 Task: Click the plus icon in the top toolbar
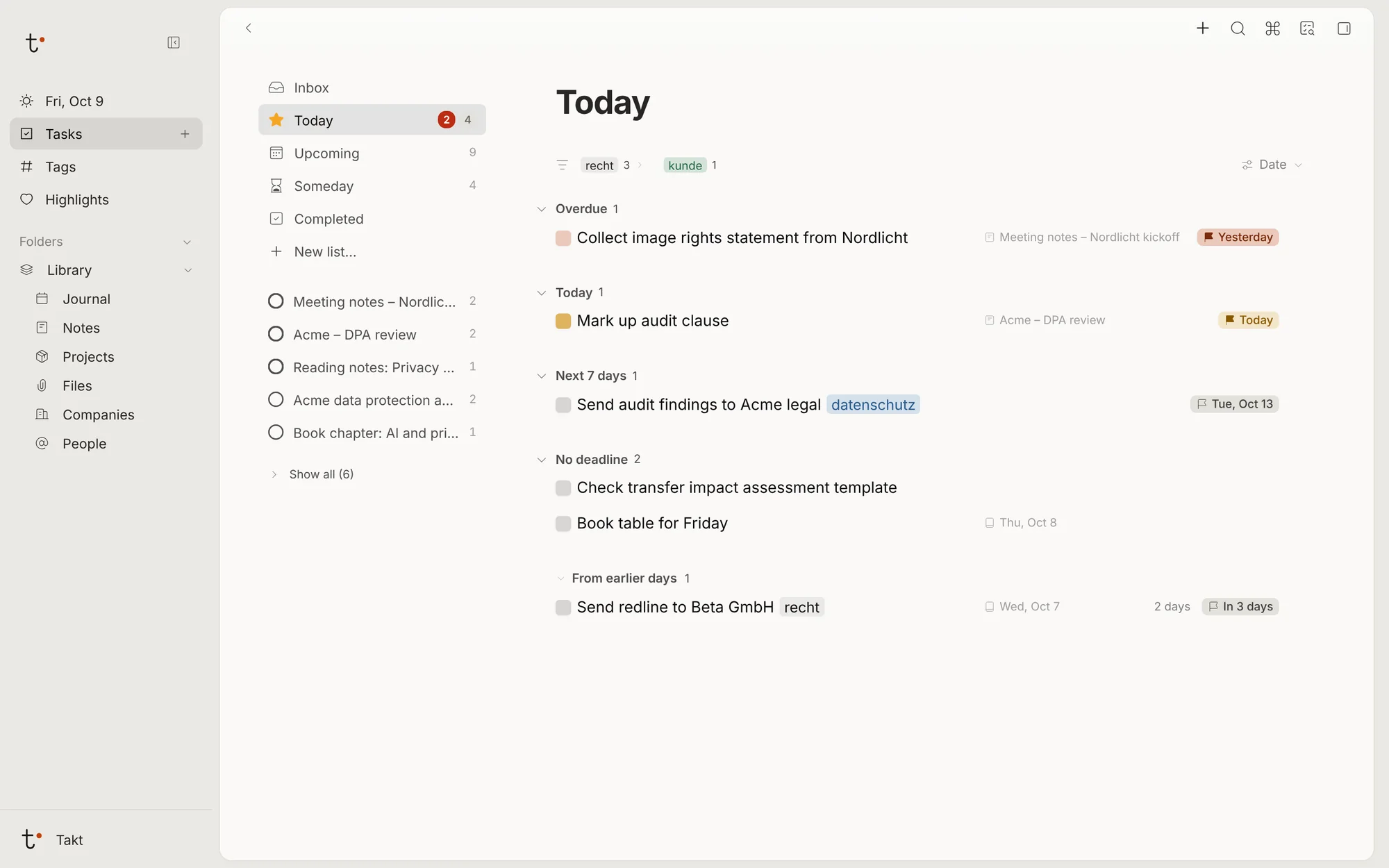pos(1203,28)
